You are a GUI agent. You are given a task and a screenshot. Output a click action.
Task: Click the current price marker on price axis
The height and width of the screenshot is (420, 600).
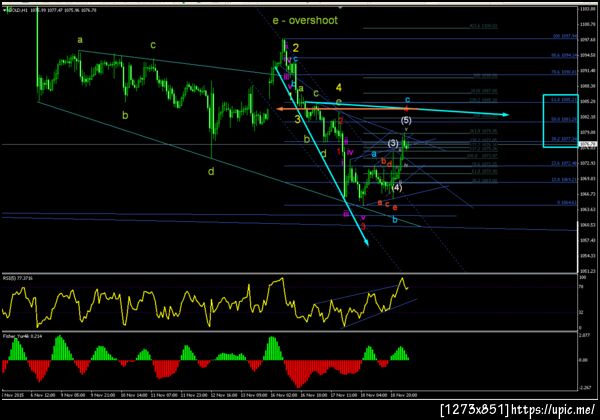589,145
